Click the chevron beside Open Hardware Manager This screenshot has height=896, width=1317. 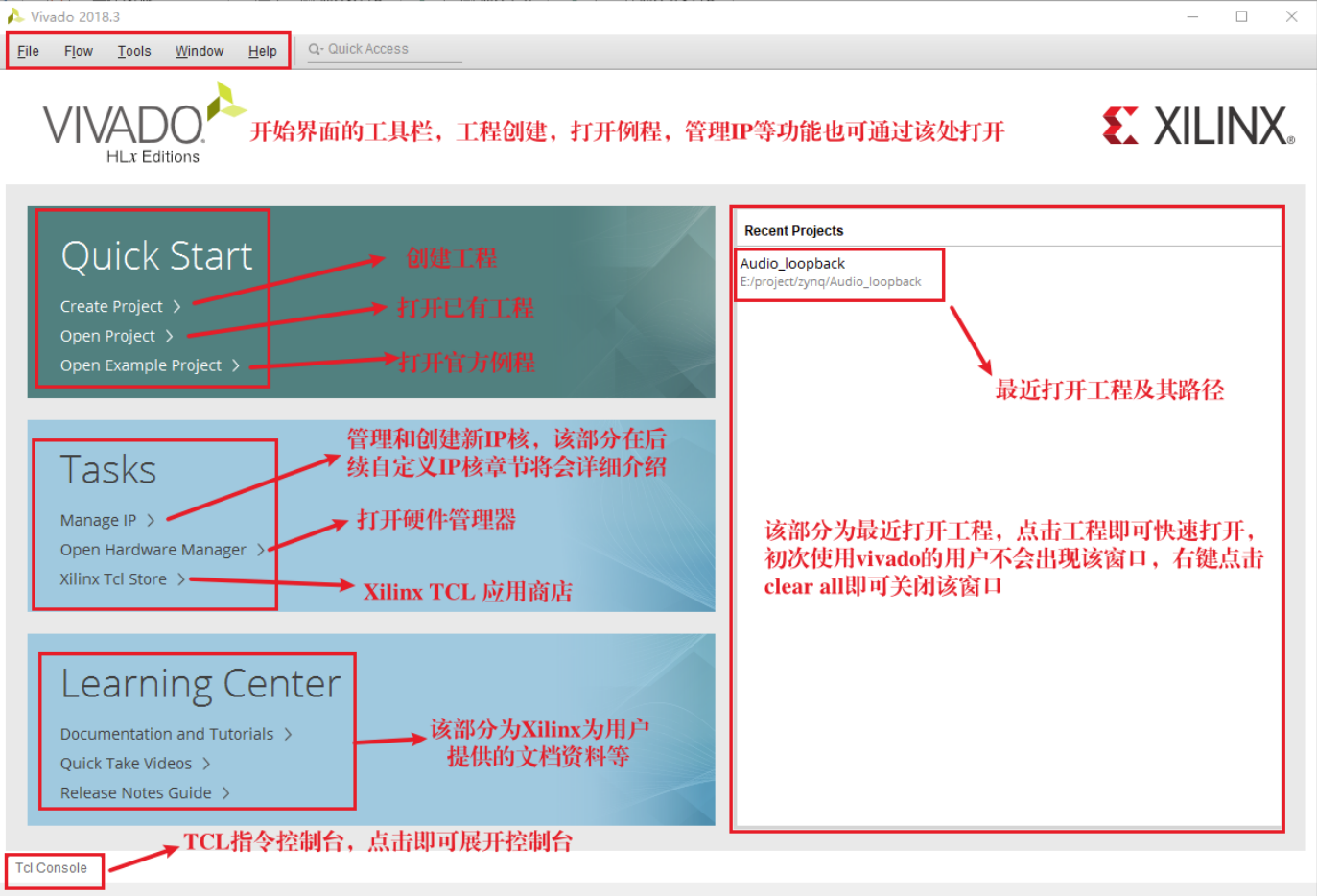(x=260, y=550)
